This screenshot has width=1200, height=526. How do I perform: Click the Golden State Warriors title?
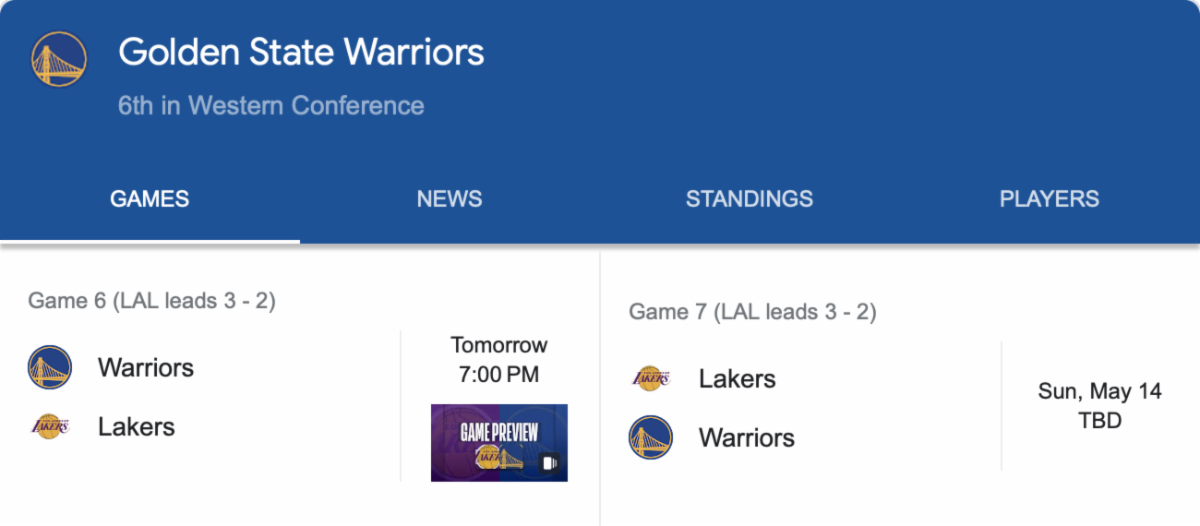[x=301, y=52]
